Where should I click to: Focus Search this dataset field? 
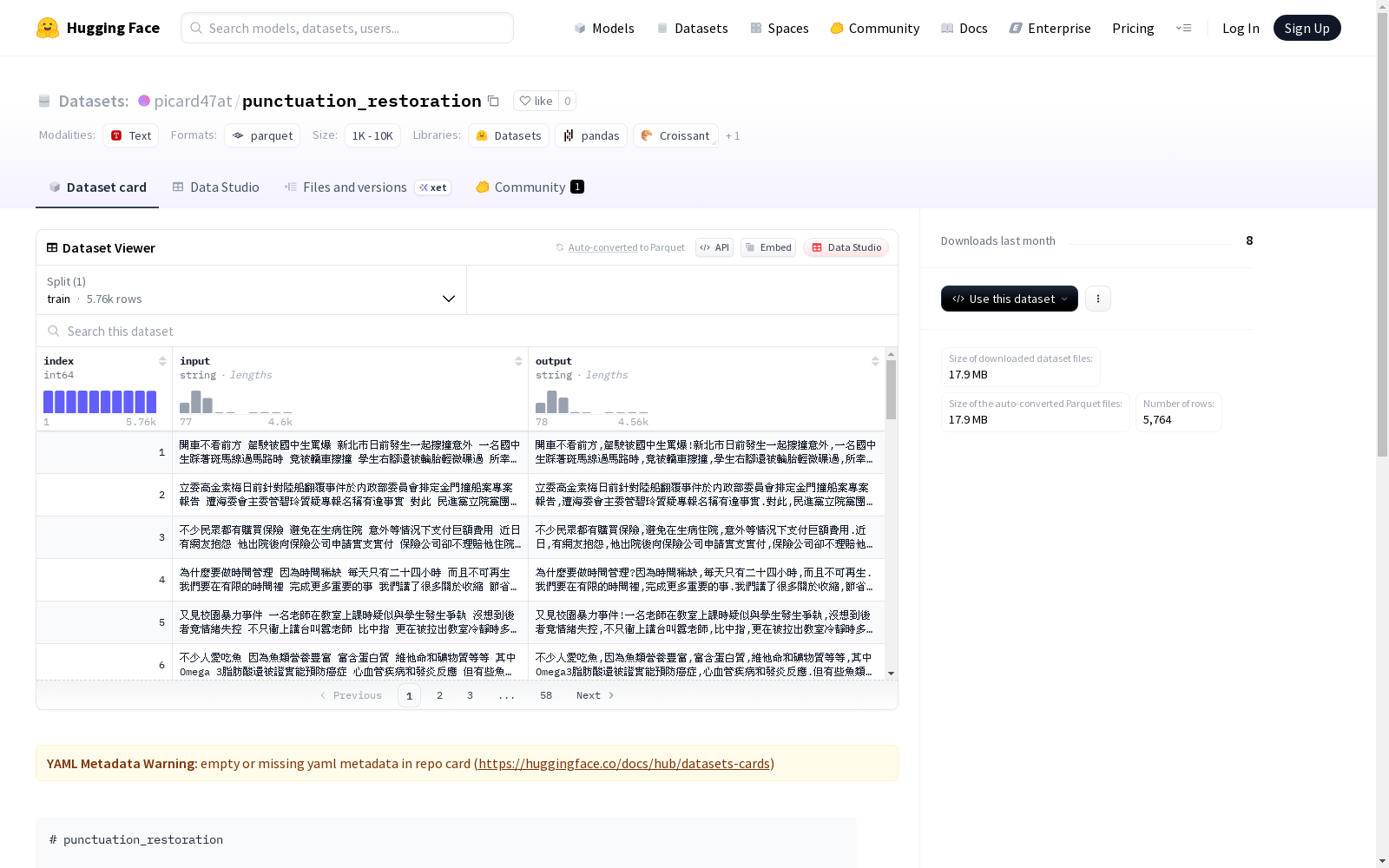pos(467,331)
